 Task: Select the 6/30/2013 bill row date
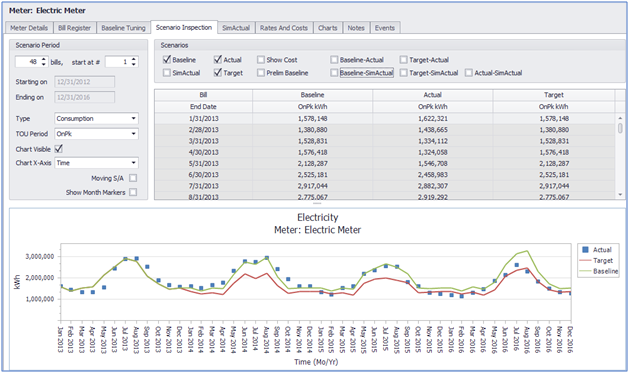point(203,175)
